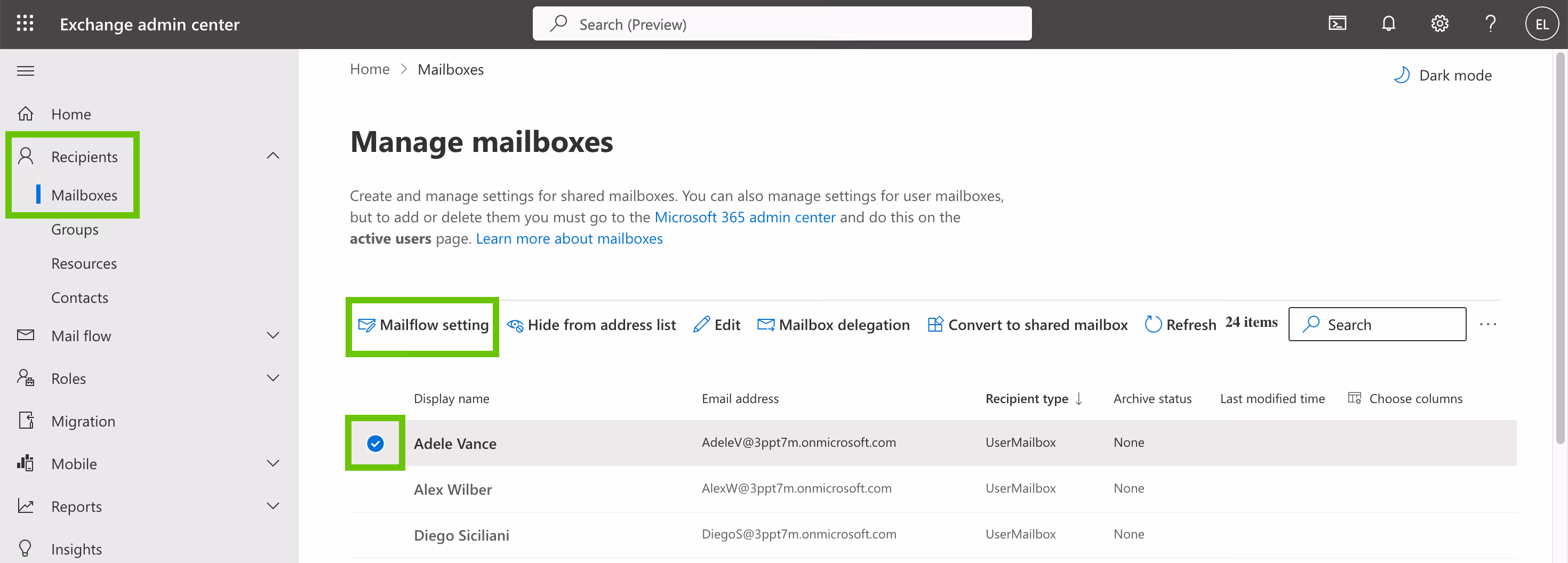
Task: Open the Settings gear
Action: tap(1439, 23)
